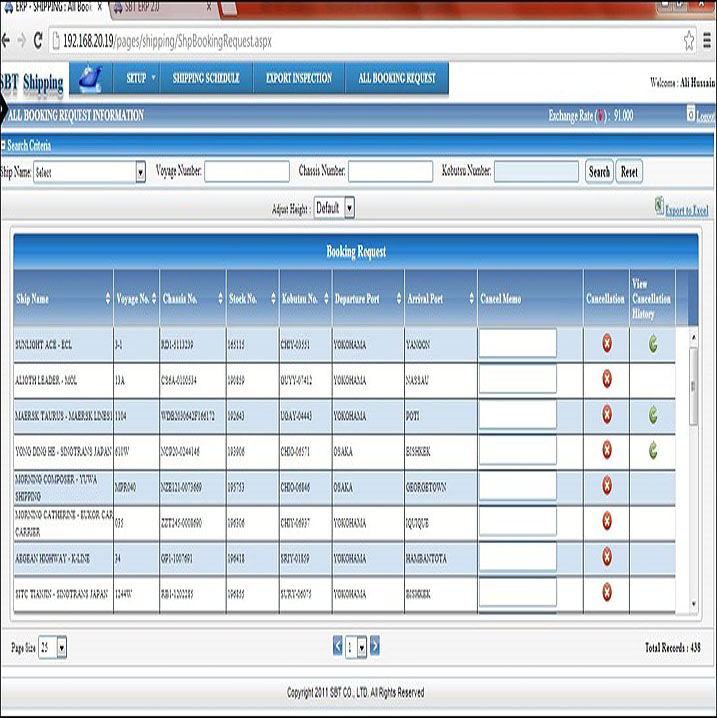Open the page number dropdown

point(362,647)
